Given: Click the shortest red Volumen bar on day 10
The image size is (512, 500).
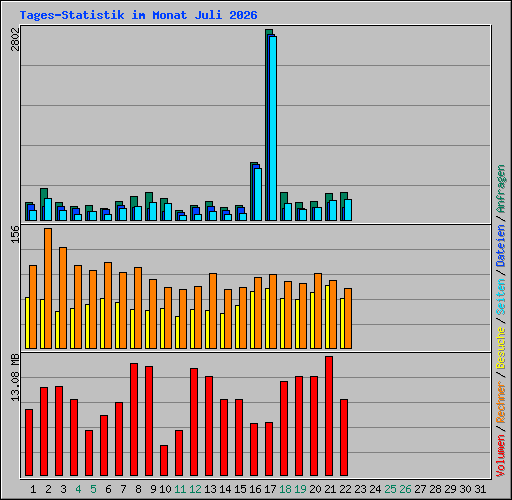Looking at the screenshot, I should click(164, 460).
